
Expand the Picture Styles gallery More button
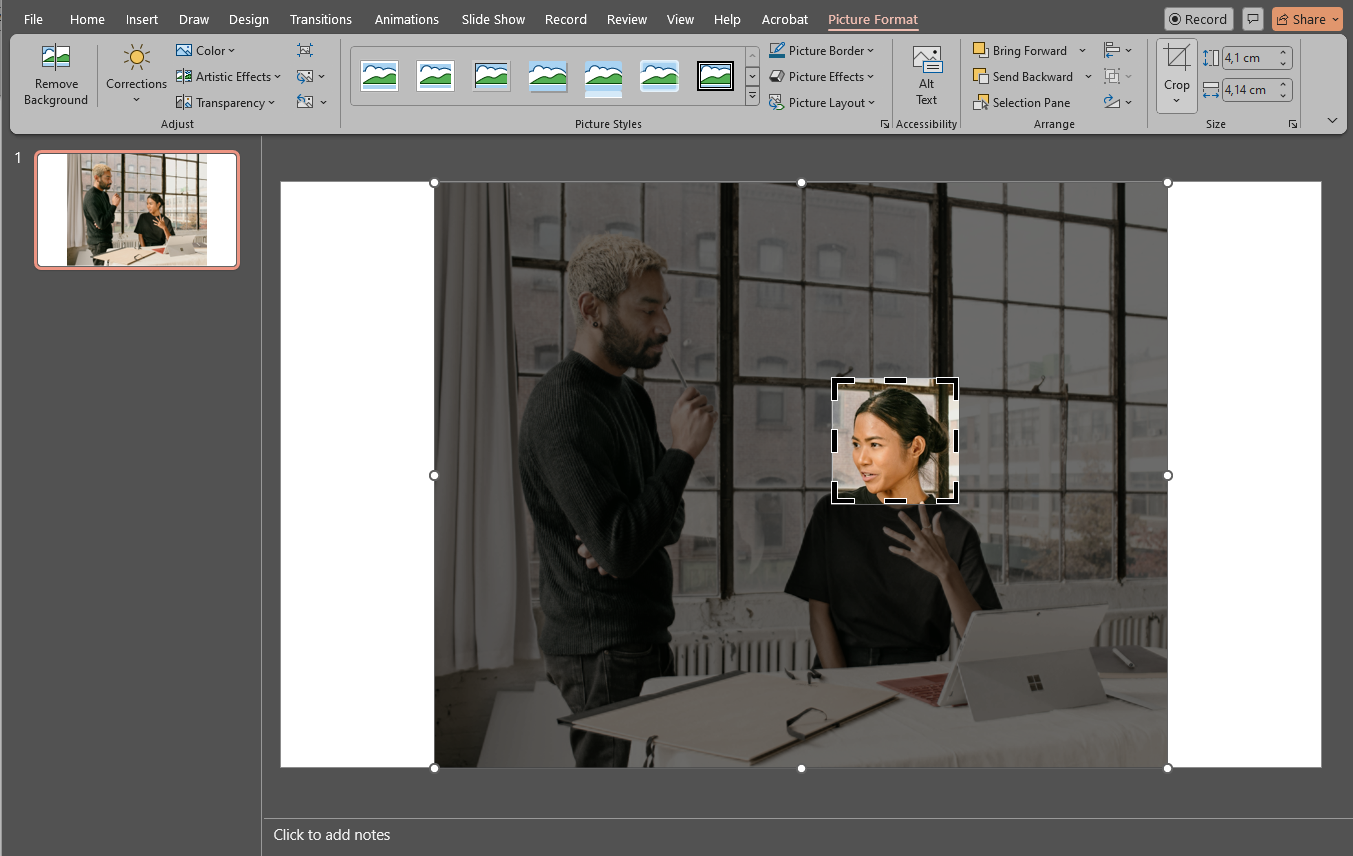(x=752, y=96)
